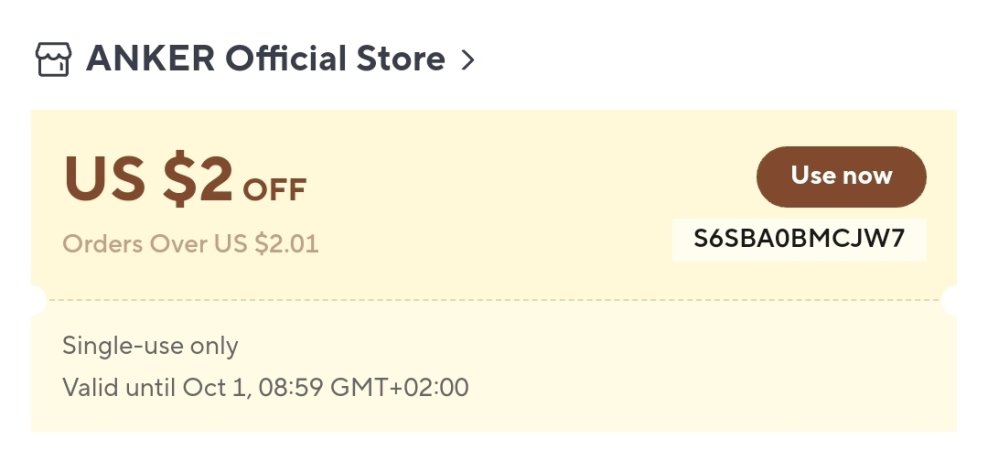
Task: Click the US $2 OFF headline
Action: tap(185, 178)
